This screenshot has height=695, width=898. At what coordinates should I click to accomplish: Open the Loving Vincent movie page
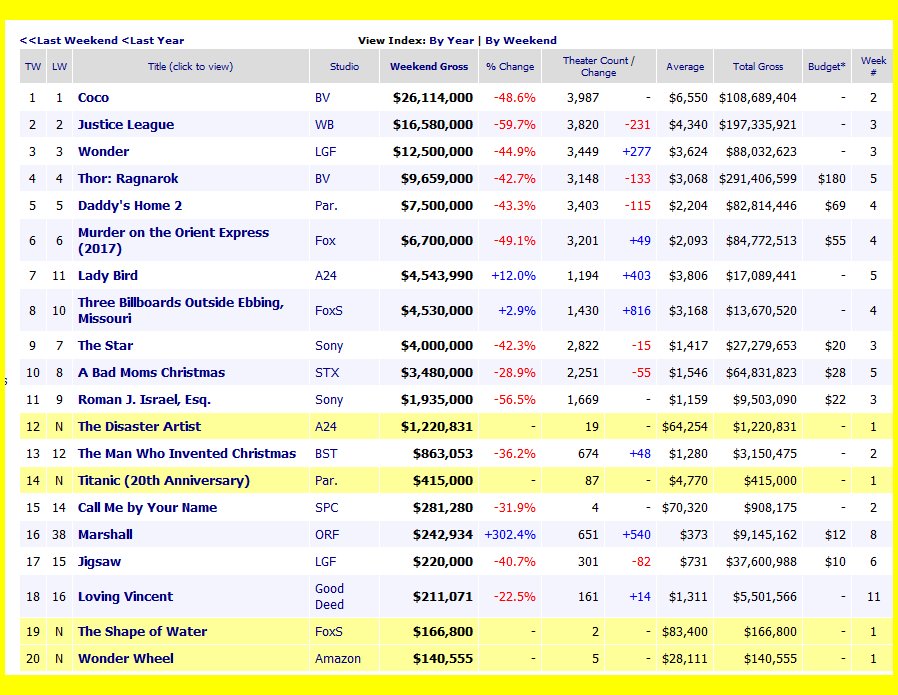click(x=125, y=597)
